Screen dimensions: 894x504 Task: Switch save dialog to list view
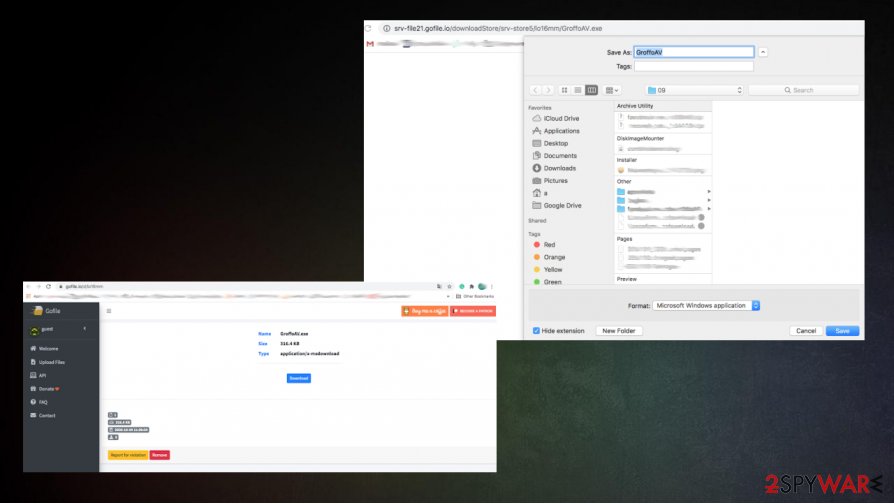[x=578, y=90]
